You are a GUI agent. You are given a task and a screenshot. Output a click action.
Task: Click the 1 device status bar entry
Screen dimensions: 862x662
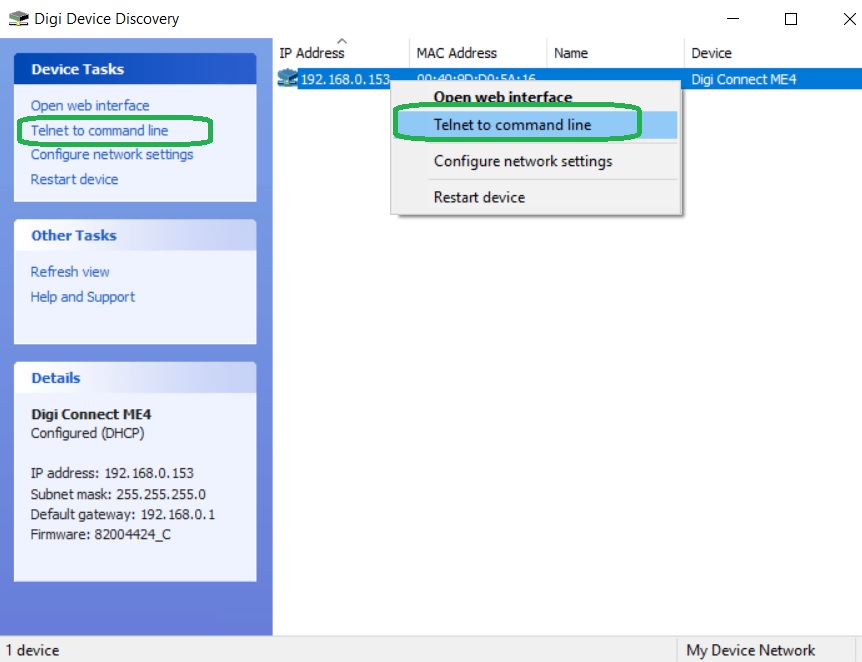pos(32,650)
